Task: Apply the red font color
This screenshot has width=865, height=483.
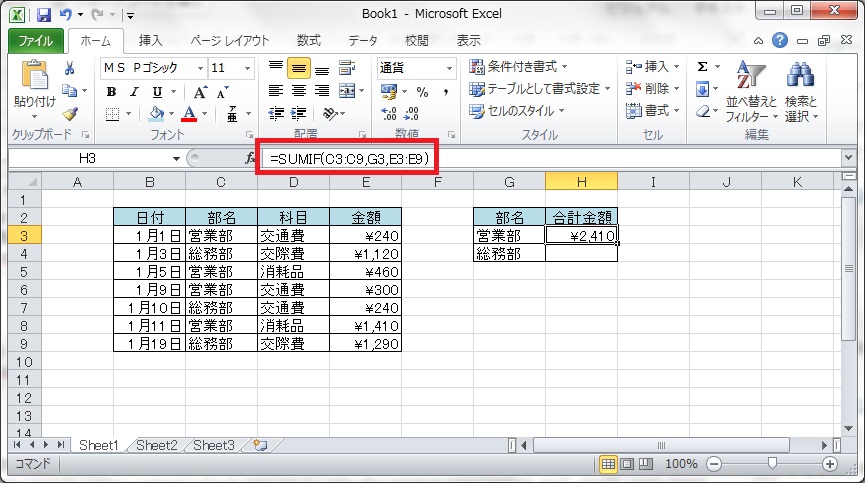Action: [189, 114]
